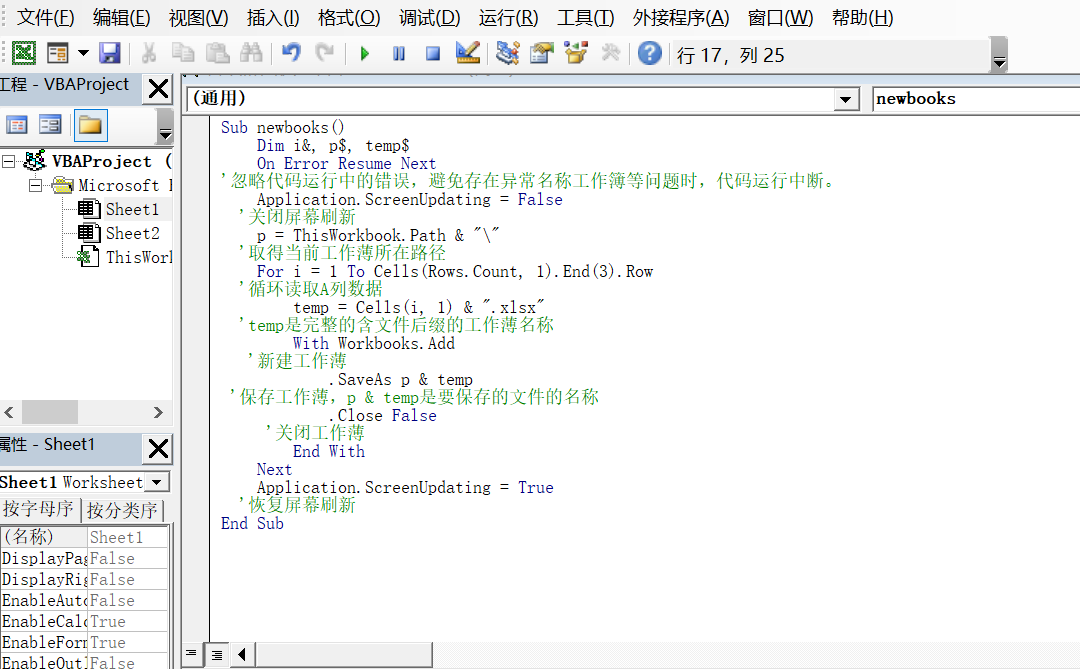Open the Insert object dropdown arrow
This screenshot has width=1080, height=669.
[83, 53]
